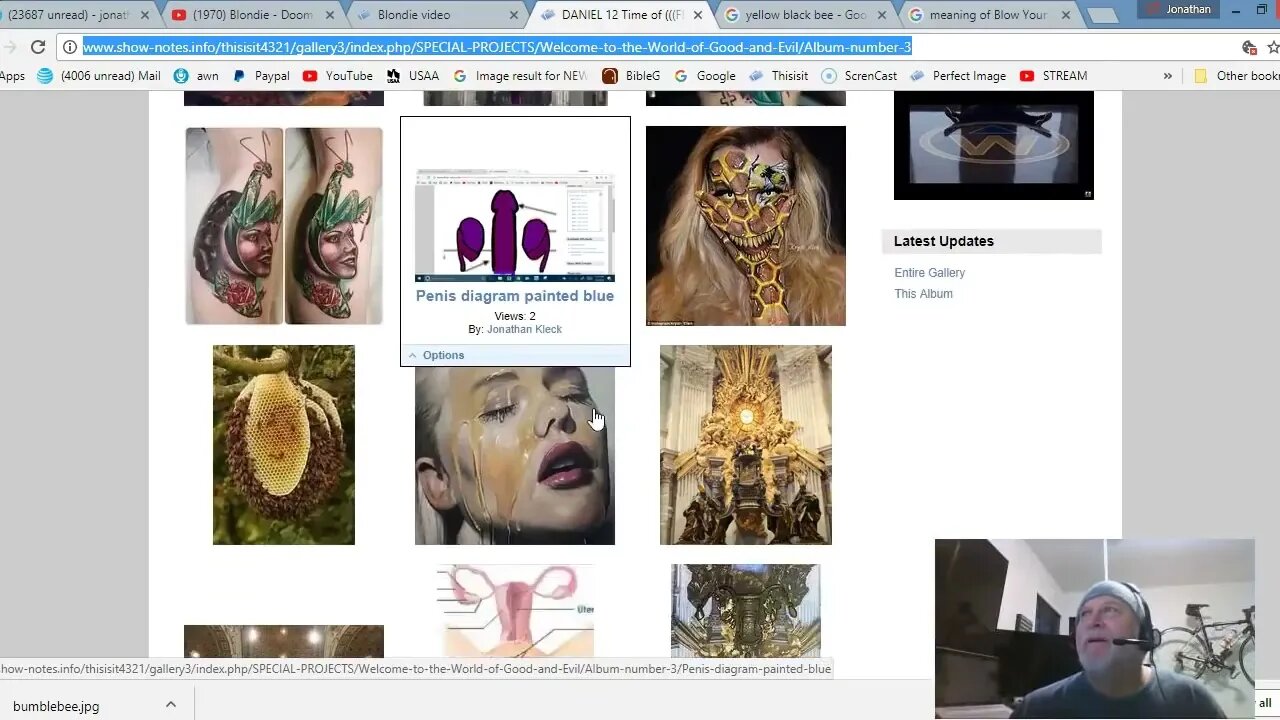The image size is (1280, 720).
Task: Switch to the 'Blondie video' tab
Action: (x=435, y=15)
